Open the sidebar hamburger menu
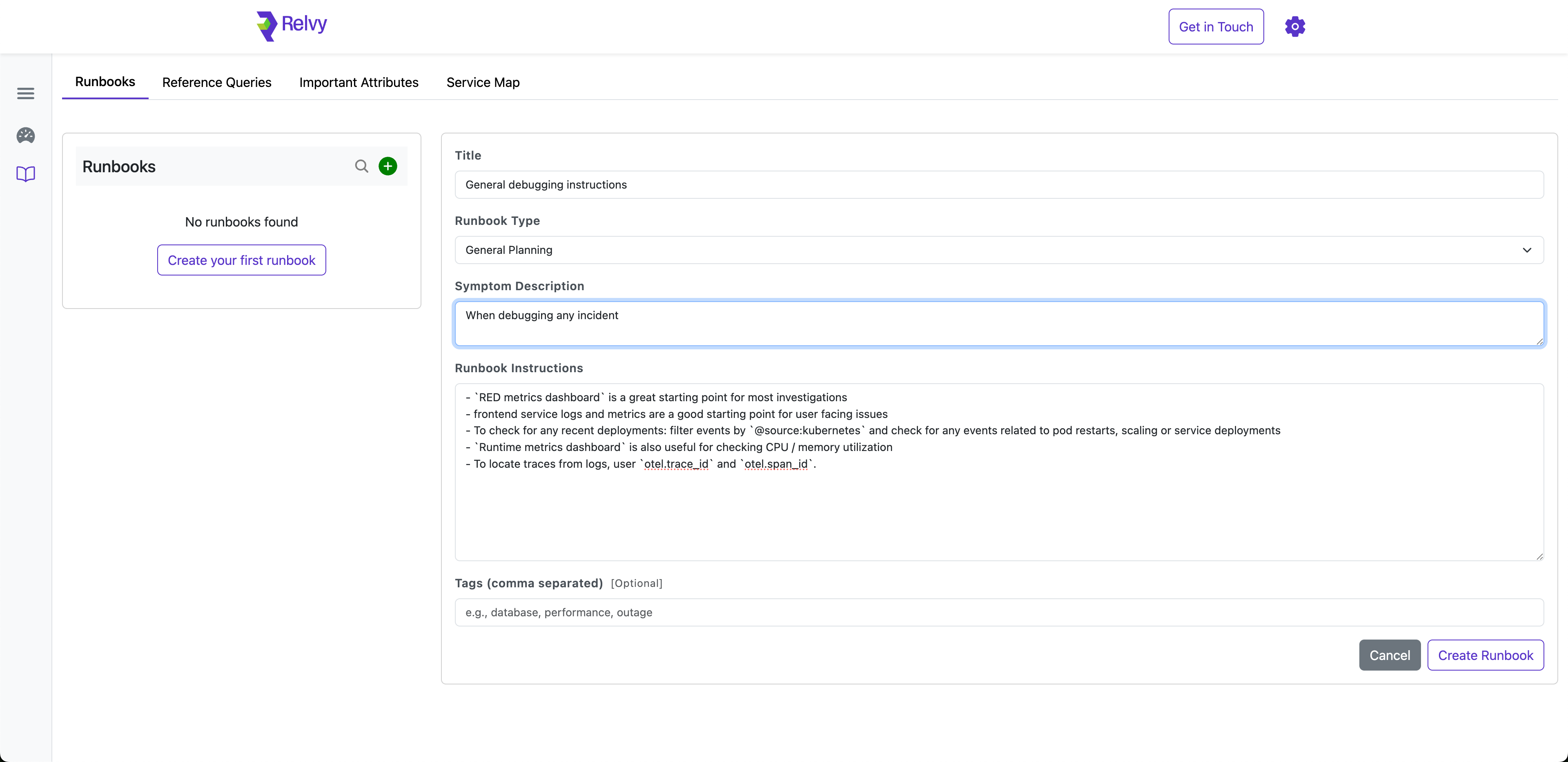The height and width of the screenshot is (762, 1568). click(25, 93)
